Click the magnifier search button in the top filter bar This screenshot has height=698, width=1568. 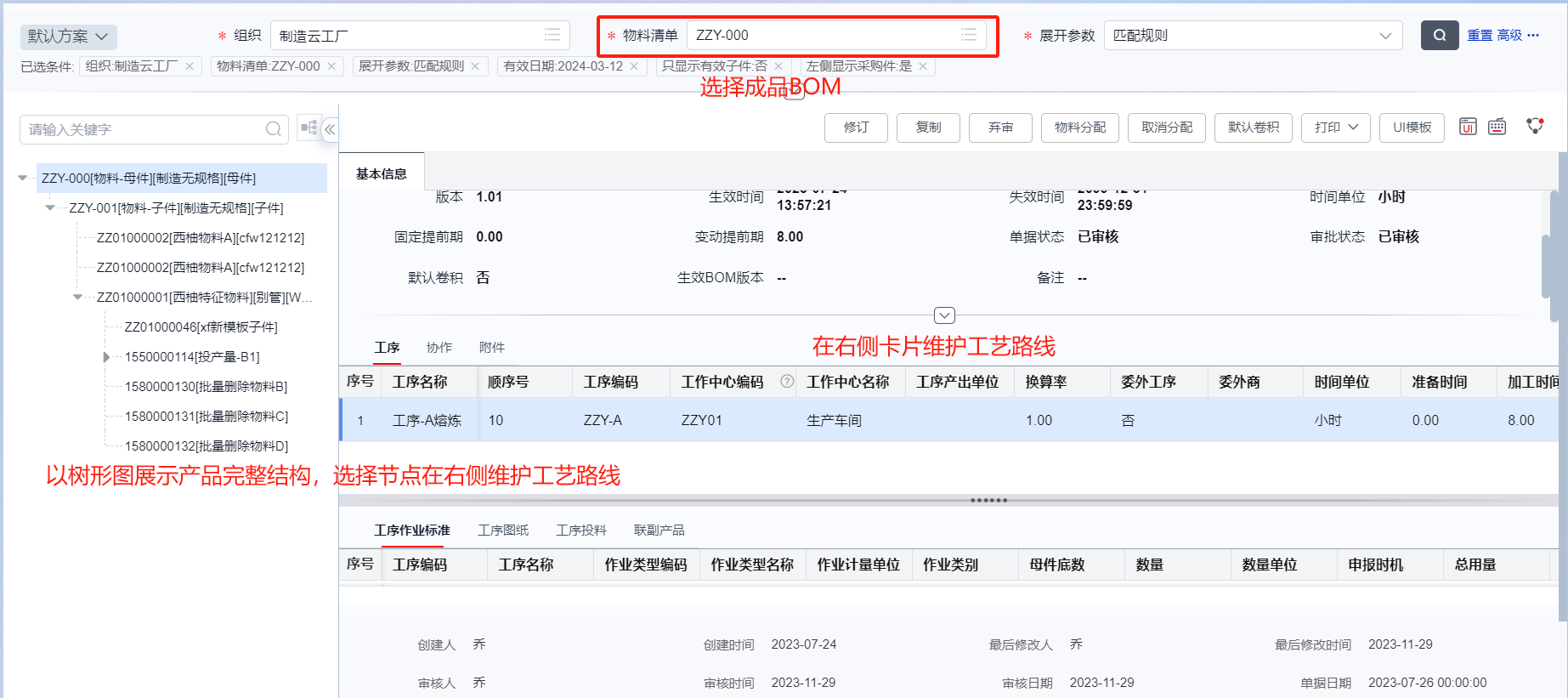[1439, 36]
